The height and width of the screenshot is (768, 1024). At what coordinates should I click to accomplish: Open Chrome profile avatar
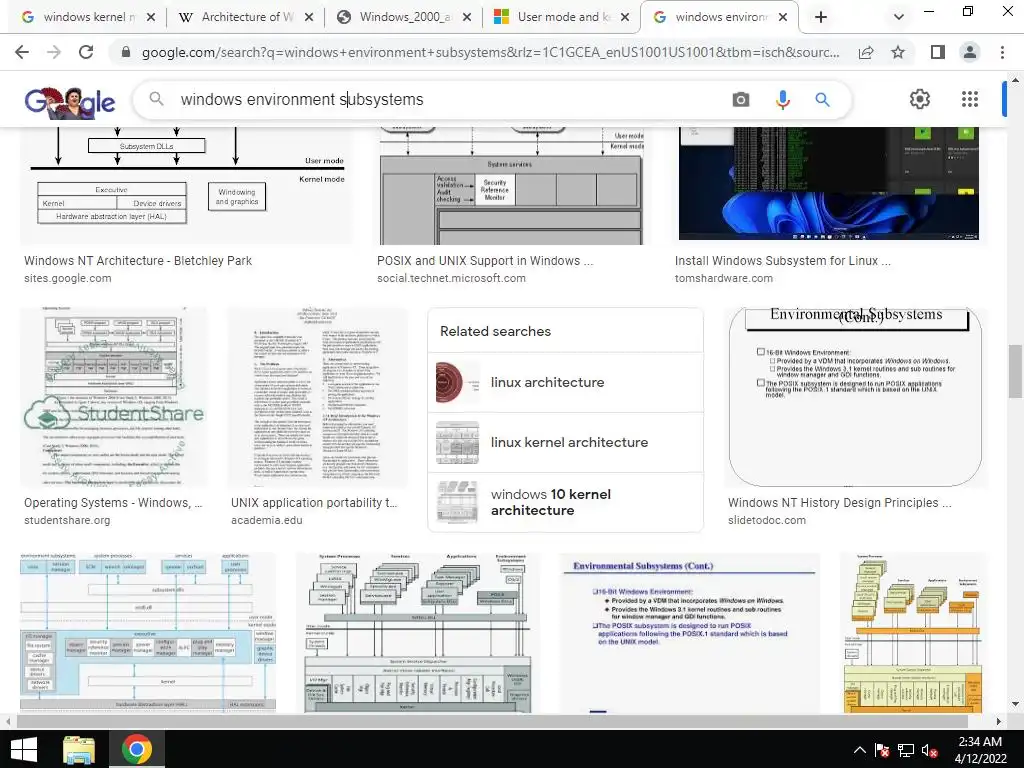[x=970, y=52]
